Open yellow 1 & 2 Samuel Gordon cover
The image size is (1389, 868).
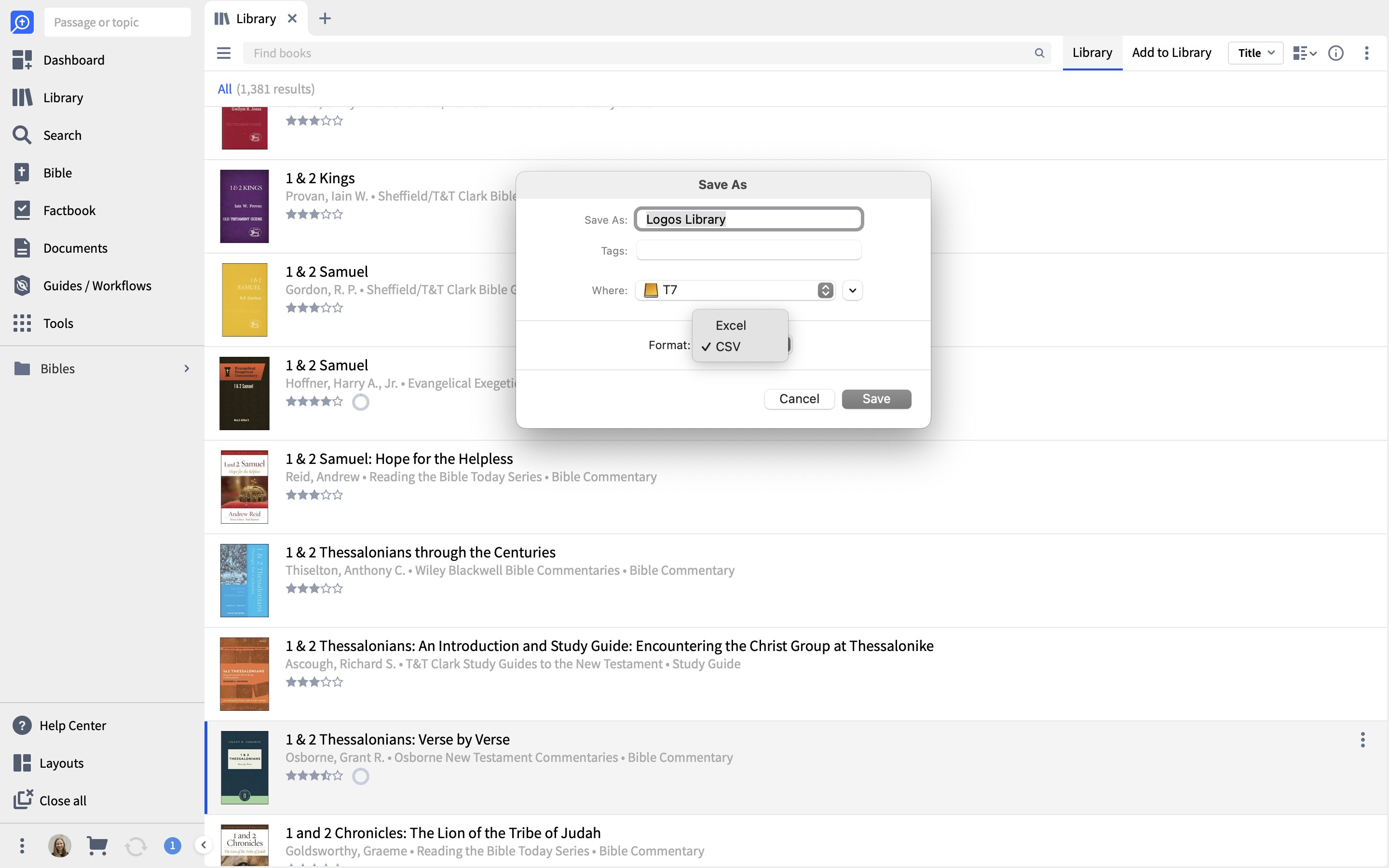pos(245,299)
